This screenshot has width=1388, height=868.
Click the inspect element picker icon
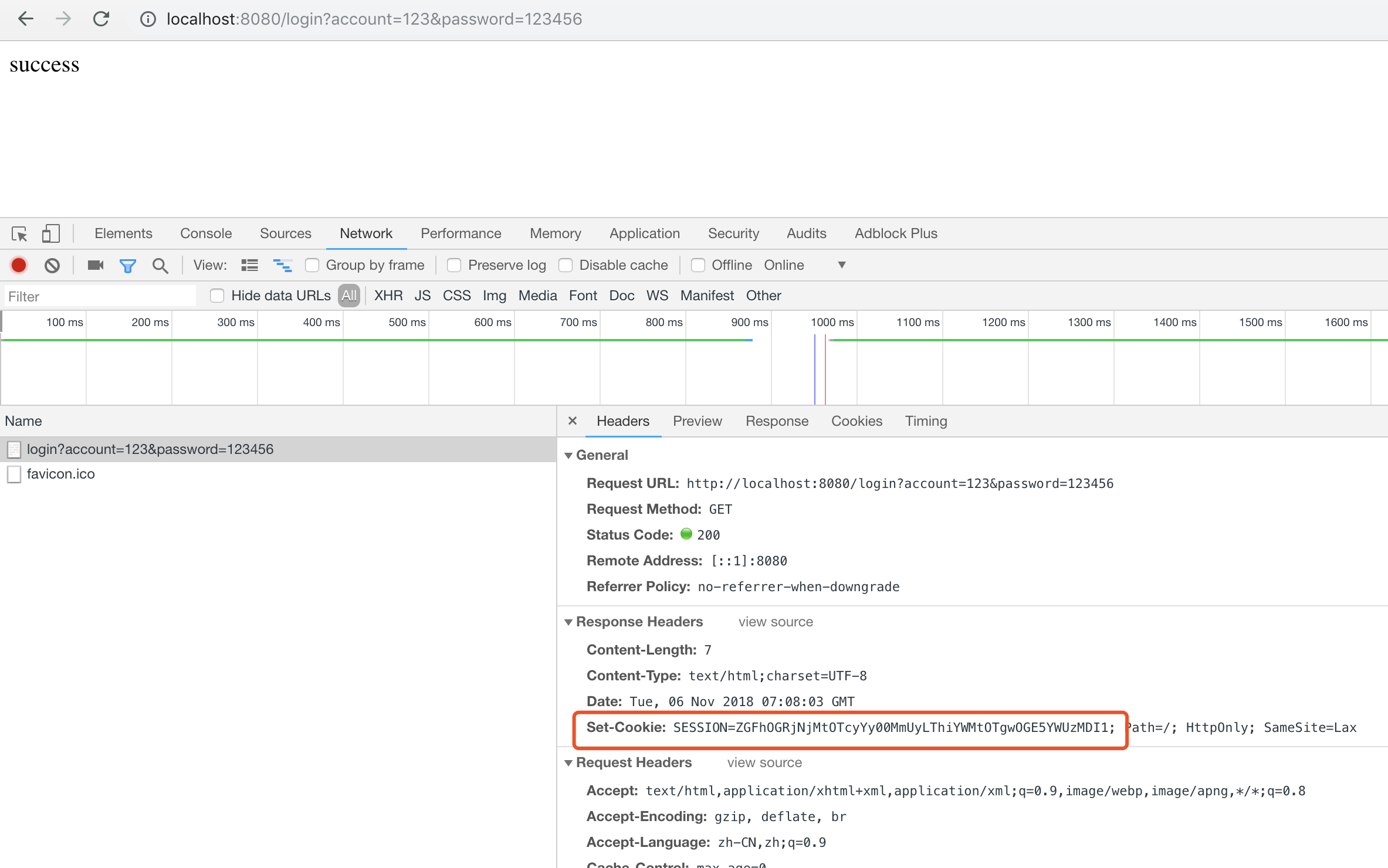pos(19,233)
